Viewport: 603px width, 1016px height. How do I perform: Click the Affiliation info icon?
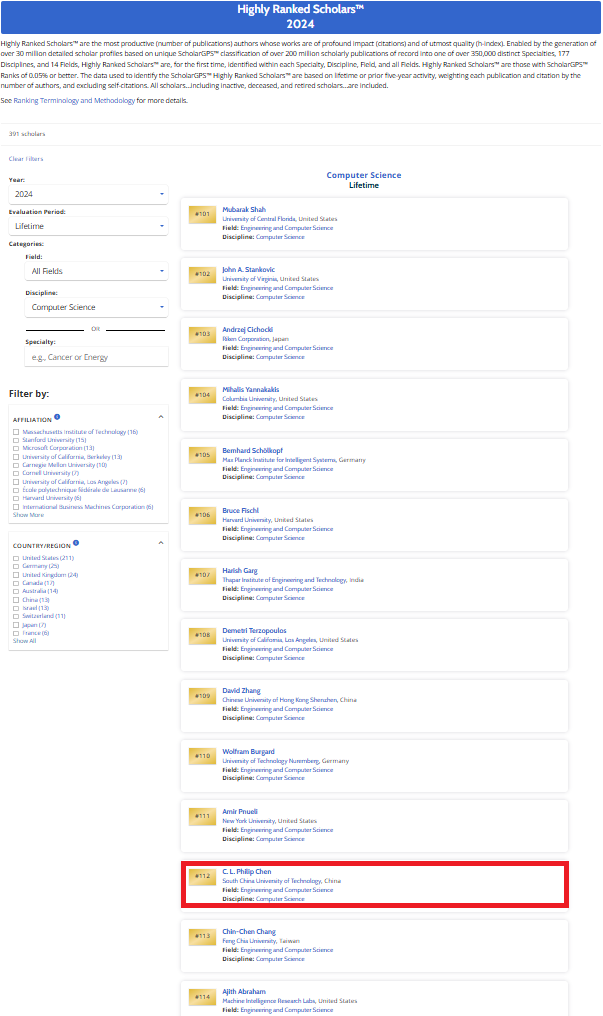[x=57, y=416]
